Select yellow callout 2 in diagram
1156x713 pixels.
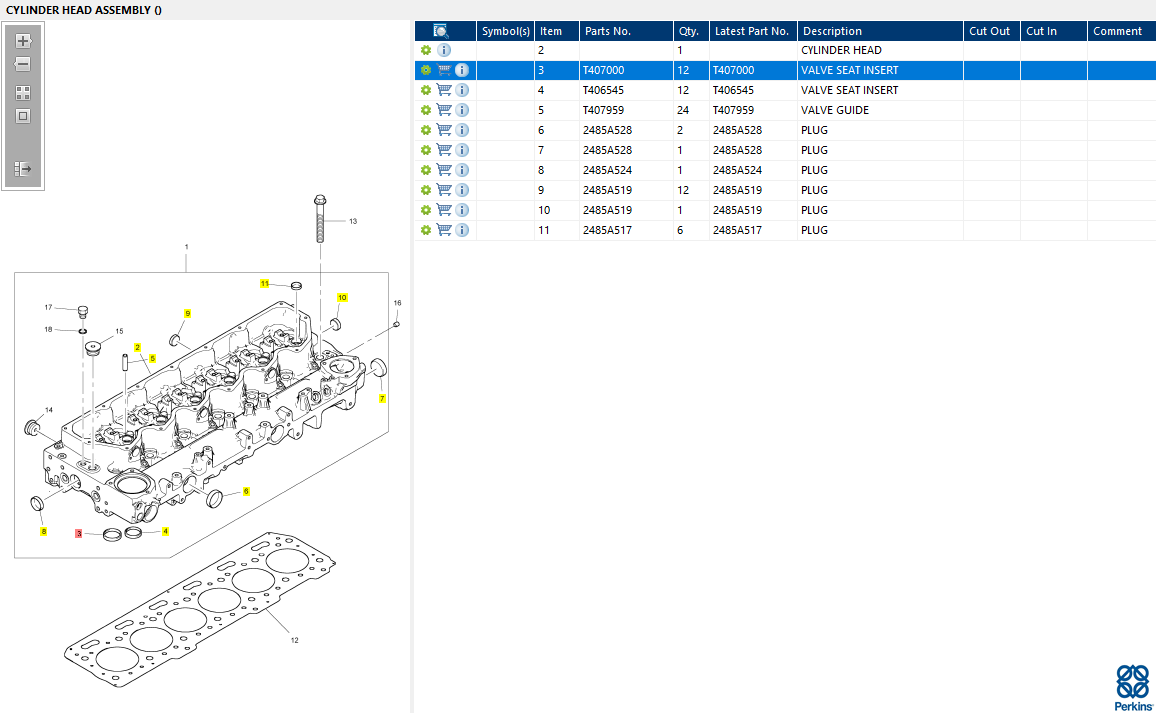coord(137,347)
